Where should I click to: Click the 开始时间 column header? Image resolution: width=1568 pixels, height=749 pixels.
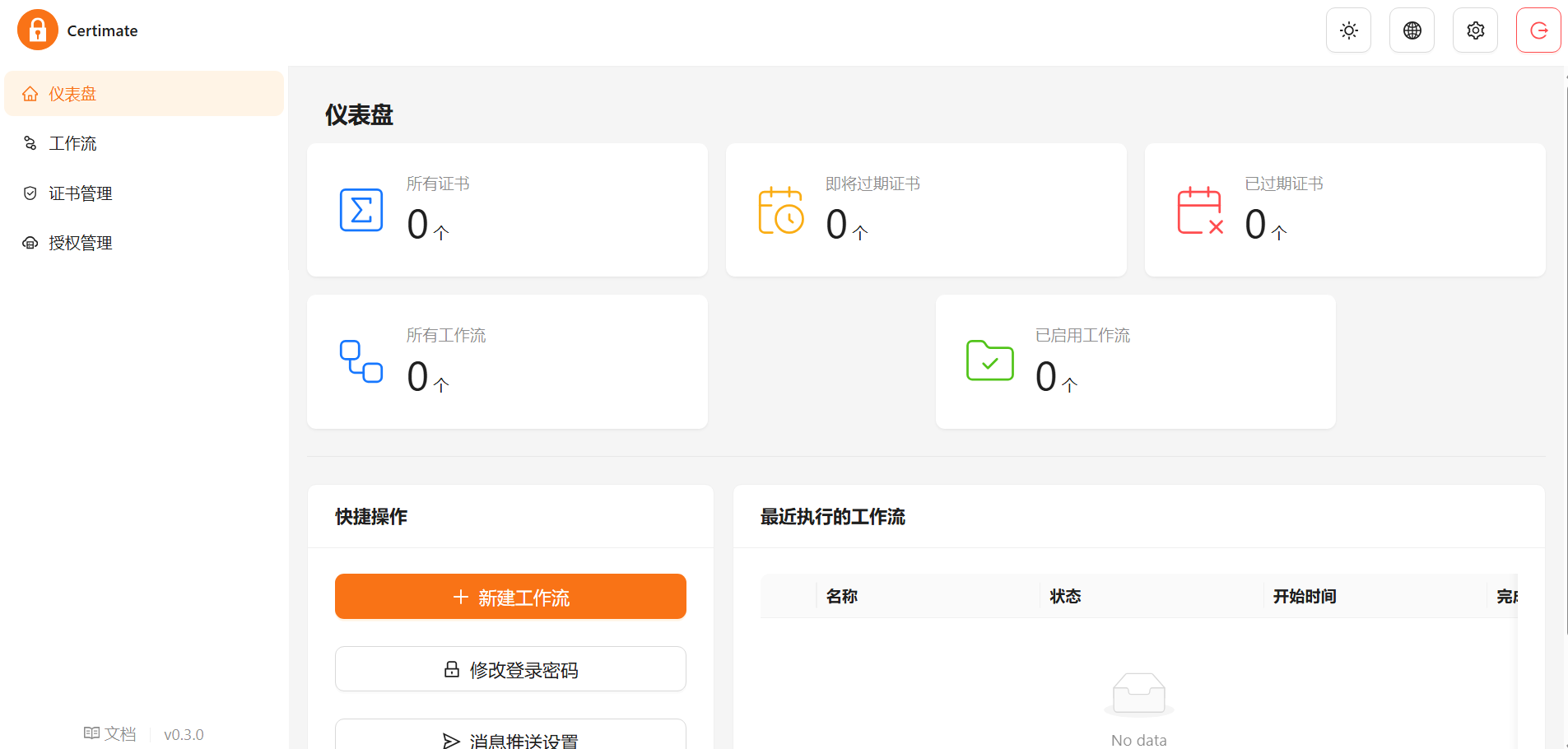tap(1305, 597)
